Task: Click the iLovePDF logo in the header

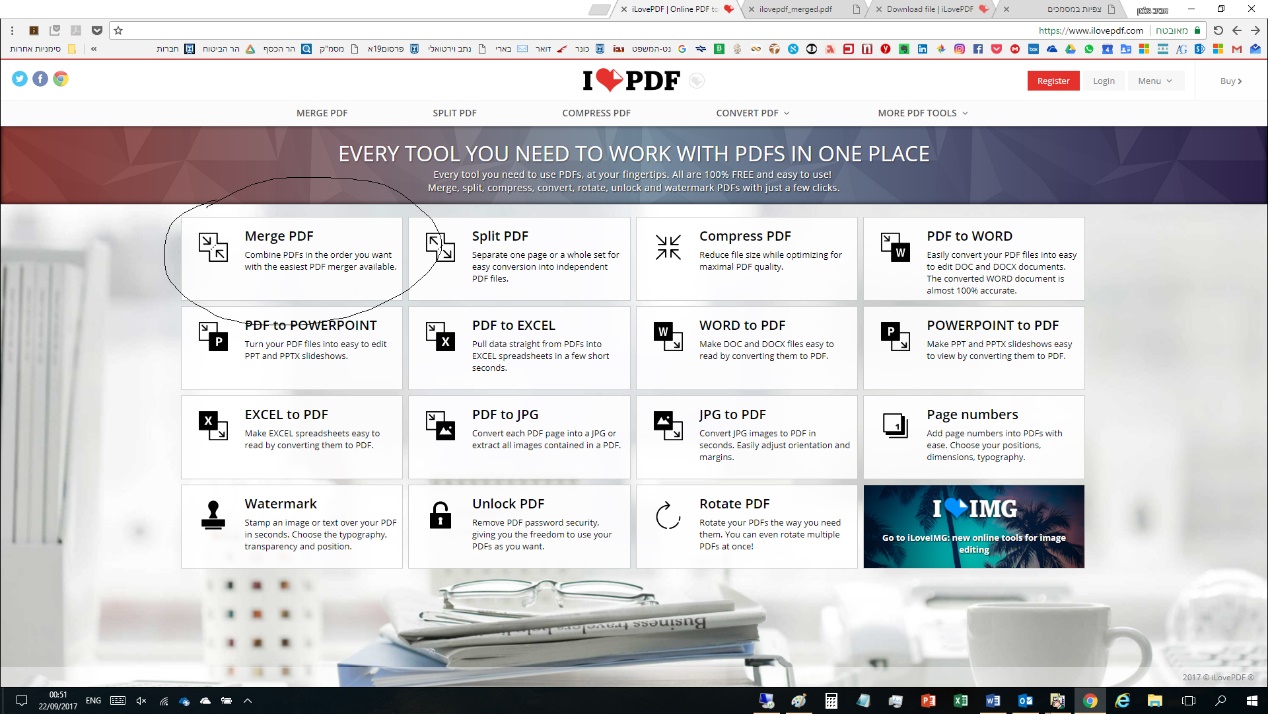Action: (631, 81)
